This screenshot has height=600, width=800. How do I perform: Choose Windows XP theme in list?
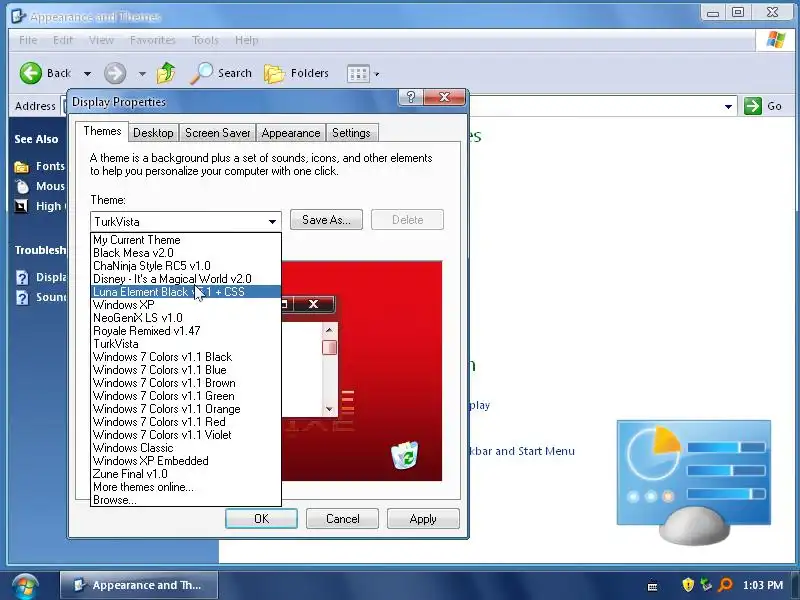tap(186, 305)
